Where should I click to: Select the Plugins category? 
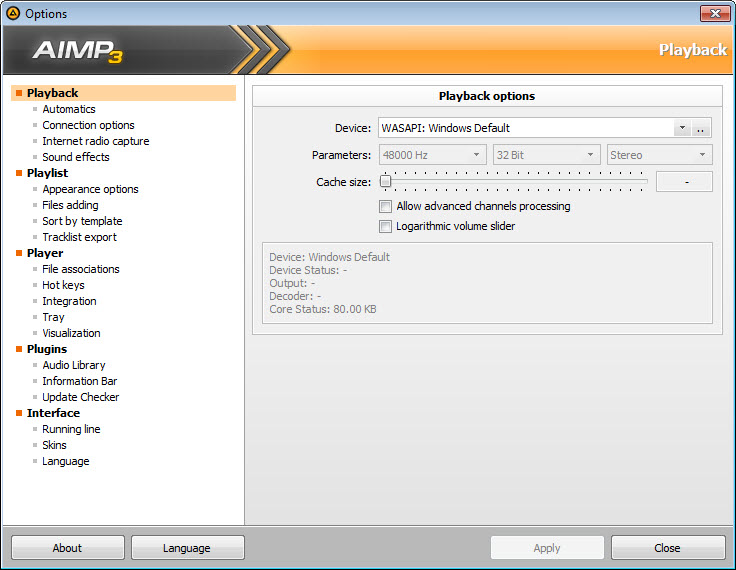click(47, 349)
